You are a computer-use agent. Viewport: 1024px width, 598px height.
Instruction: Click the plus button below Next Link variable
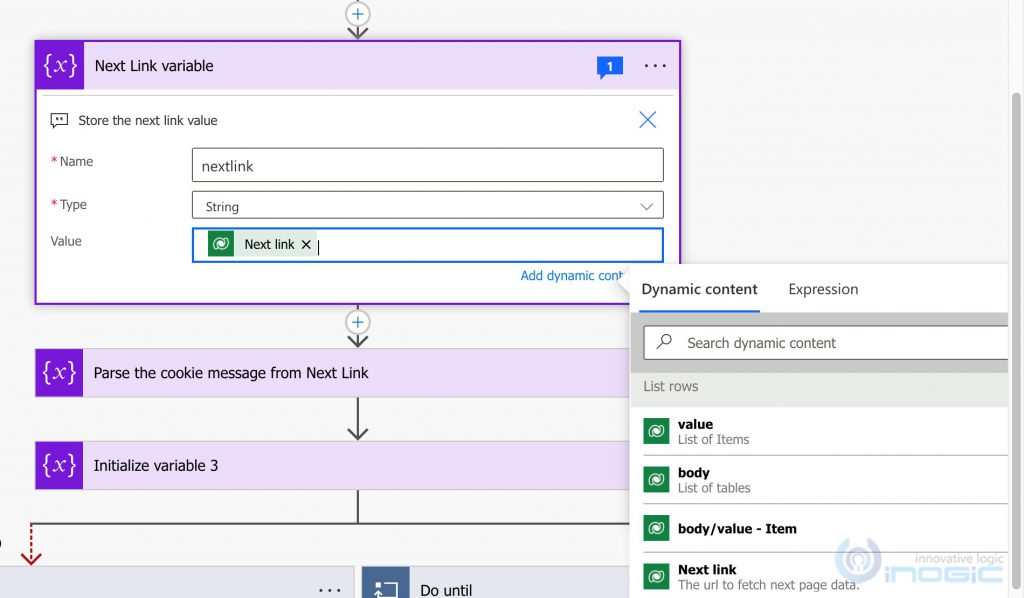click(357, 322)
